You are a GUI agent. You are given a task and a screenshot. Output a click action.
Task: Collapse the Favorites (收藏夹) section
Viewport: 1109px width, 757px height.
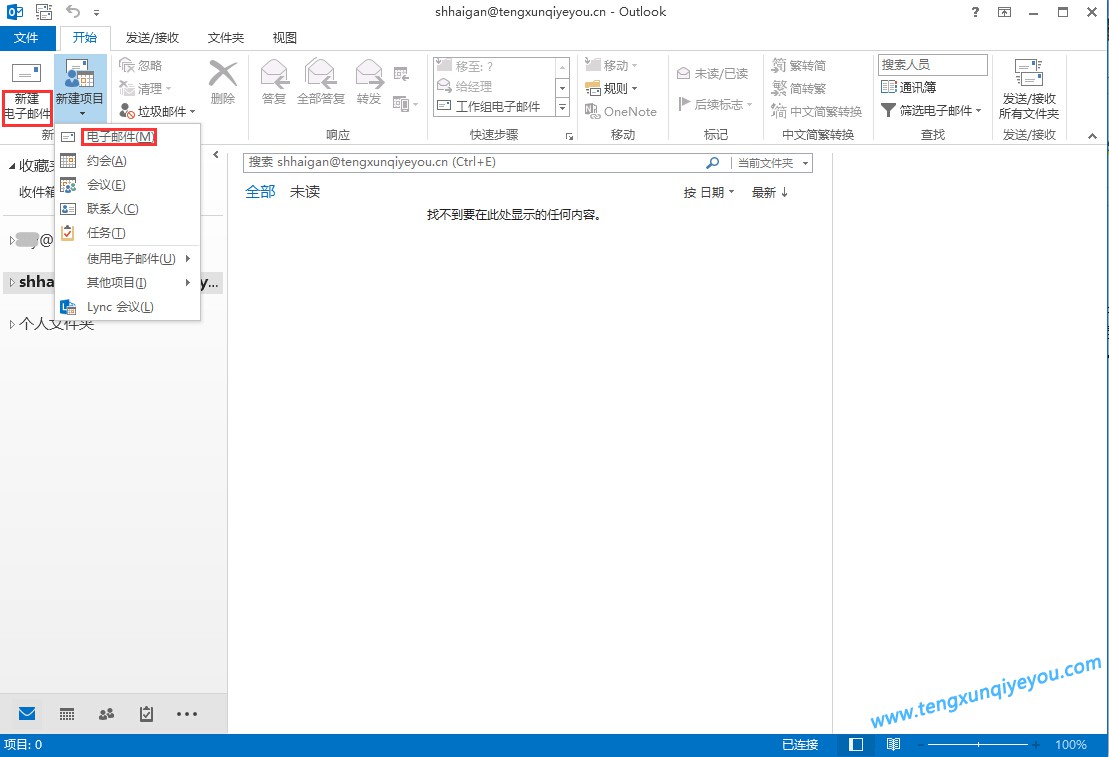click(12, 166)
